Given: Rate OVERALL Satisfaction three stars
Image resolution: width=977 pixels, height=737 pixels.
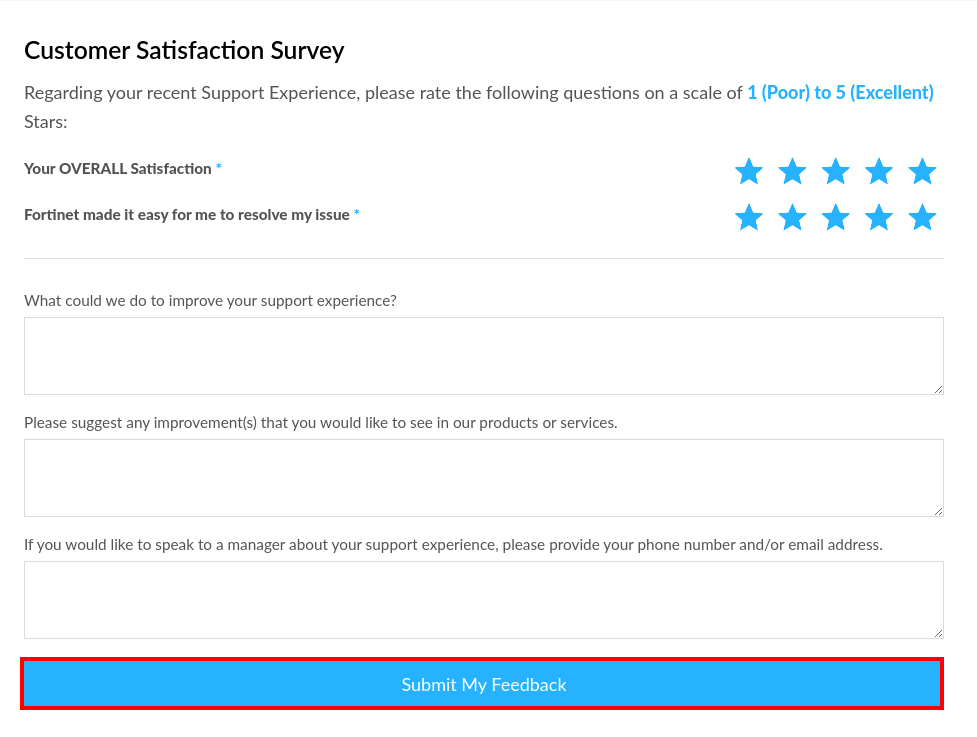Looking at the screenshot, I should click(x=835, y=171).
